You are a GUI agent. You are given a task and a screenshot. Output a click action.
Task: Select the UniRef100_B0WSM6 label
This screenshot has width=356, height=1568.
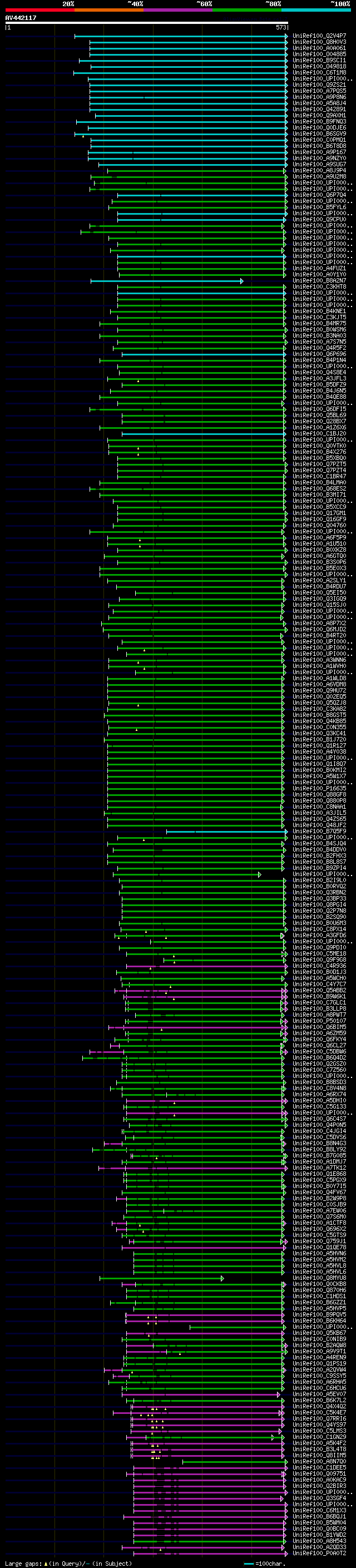(x=319, y=329)
